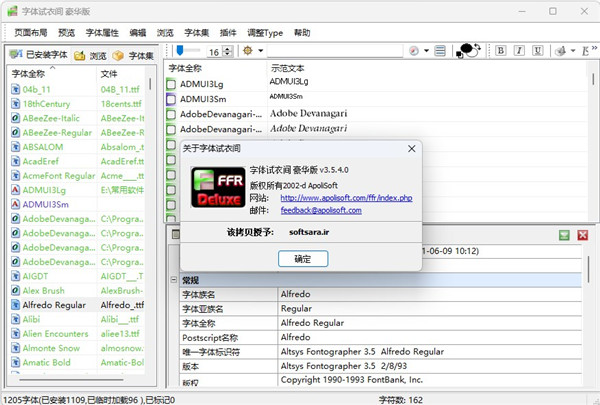This screenshot has height=405, width=600.
Task: Click the font size field showing 16
Action: [x=215, y=52]
